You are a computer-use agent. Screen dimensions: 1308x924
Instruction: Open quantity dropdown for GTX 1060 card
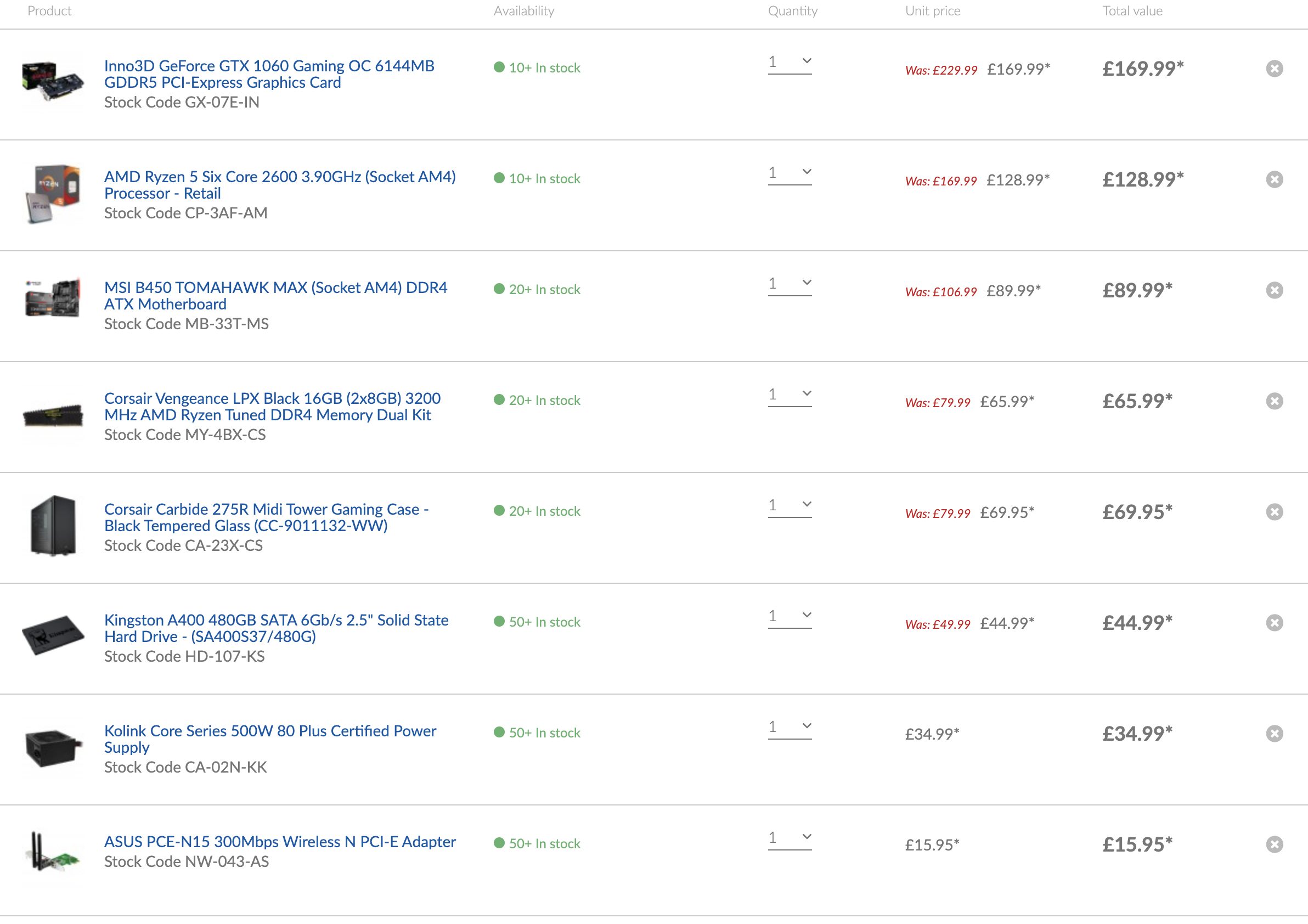pyautogui.click(x=790, y=63)
